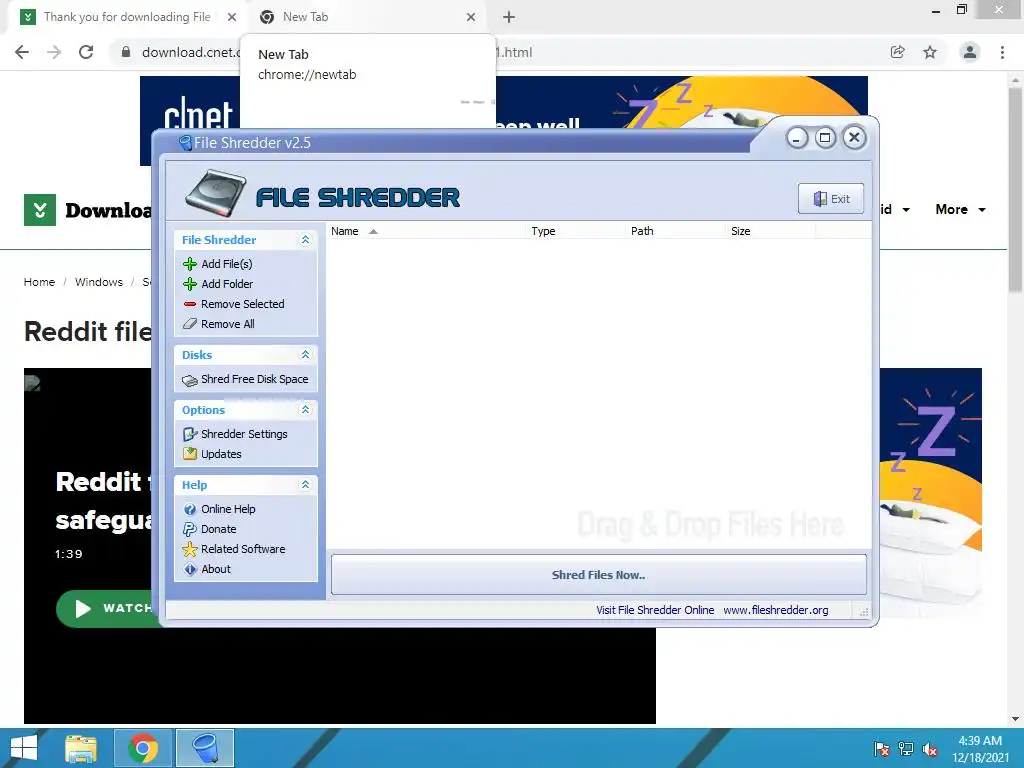
Task: Click the Add Folder green plus icon
Action: click(x=190, y=284)
